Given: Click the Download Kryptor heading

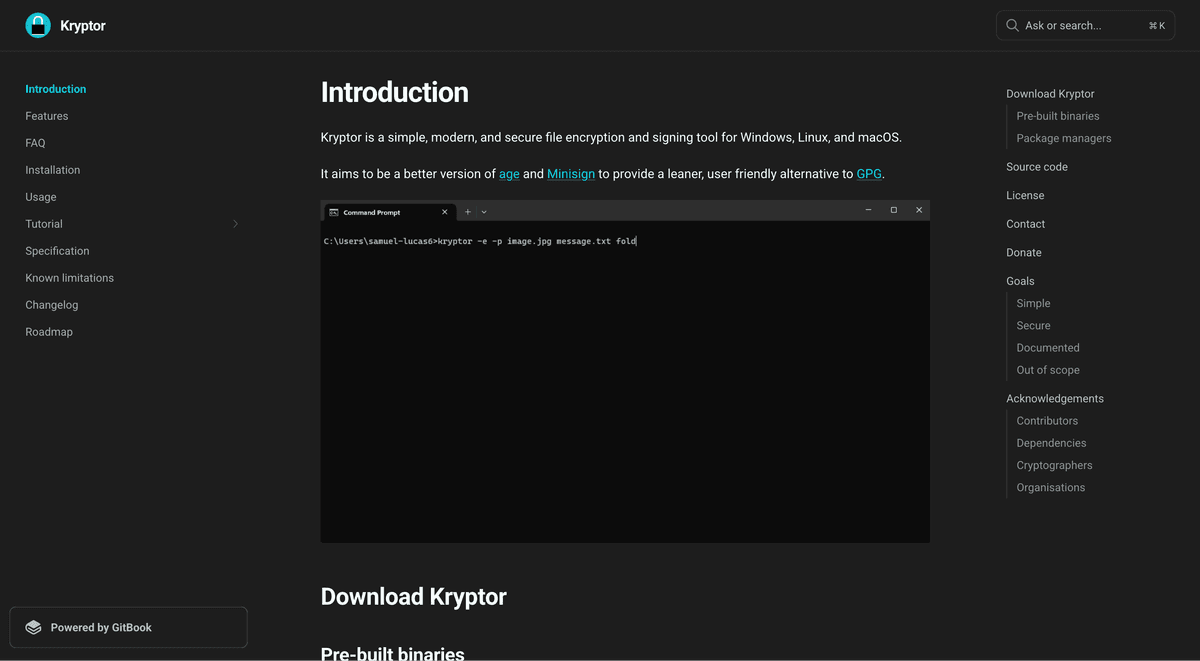Looking at the screenshot, I should (x=413, y=597).
